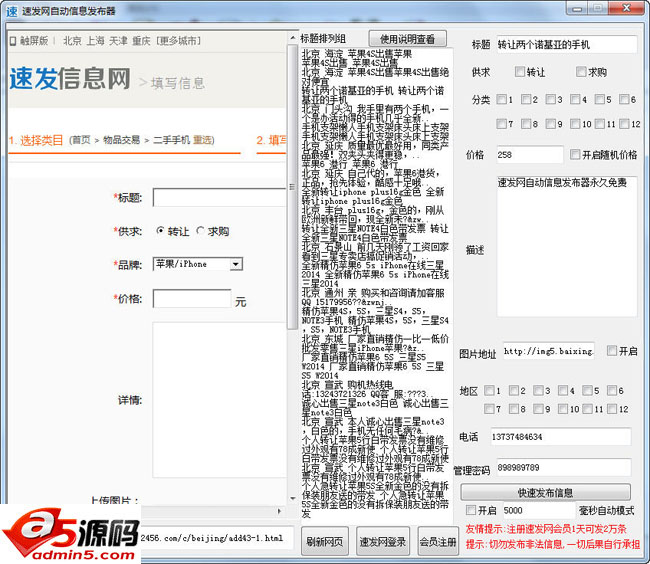Focus the 详情 text area
The image size is (650, 564).
[x=219, y=400]
